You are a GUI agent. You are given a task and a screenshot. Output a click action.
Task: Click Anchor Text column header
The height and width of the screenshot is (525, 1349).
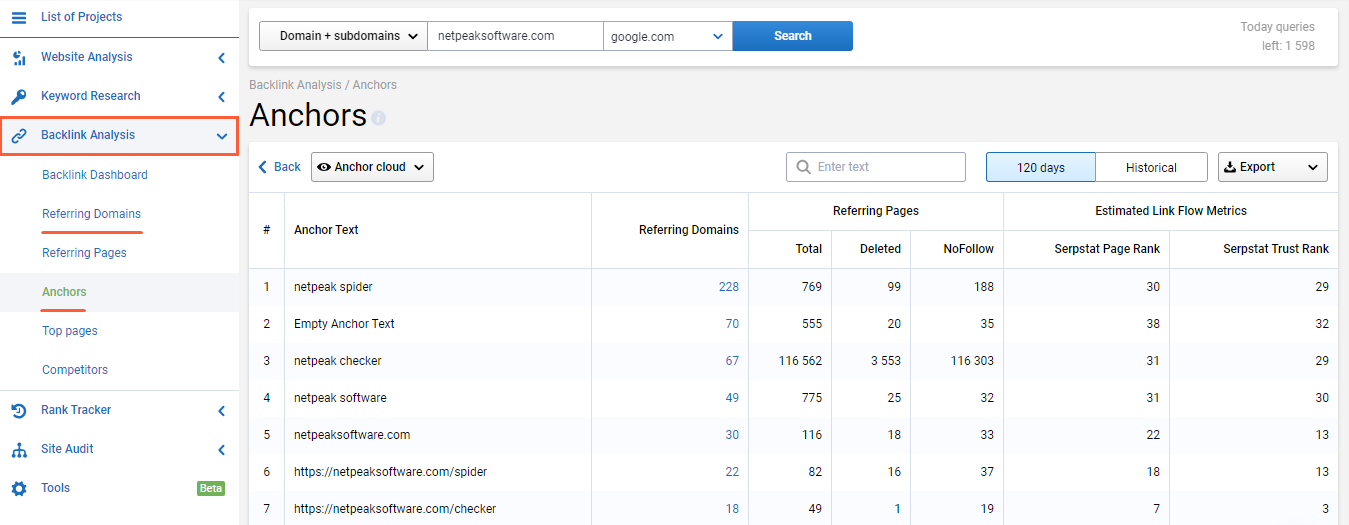pos(326,230)
